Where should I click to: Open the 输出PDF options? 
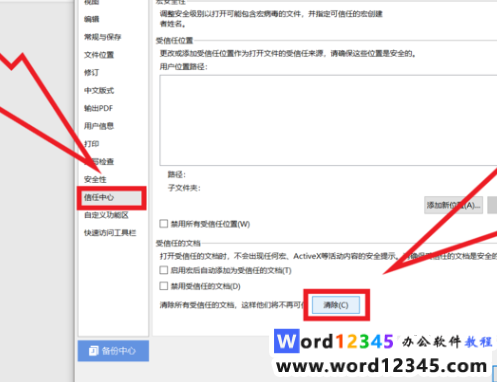tap(99, 108)
